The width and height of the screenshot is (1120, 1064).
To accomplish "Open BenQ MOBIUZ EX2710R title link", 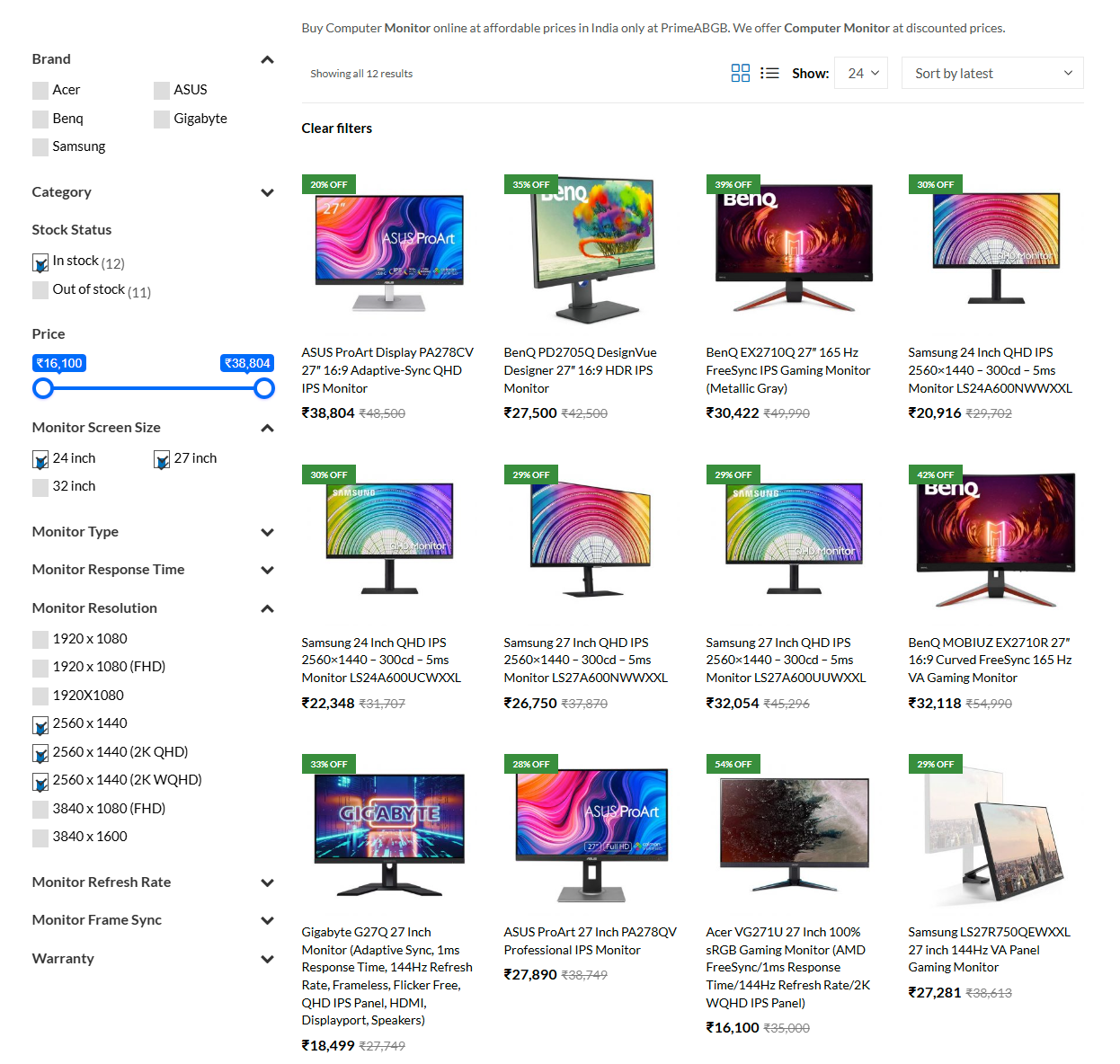I will 990,661.
